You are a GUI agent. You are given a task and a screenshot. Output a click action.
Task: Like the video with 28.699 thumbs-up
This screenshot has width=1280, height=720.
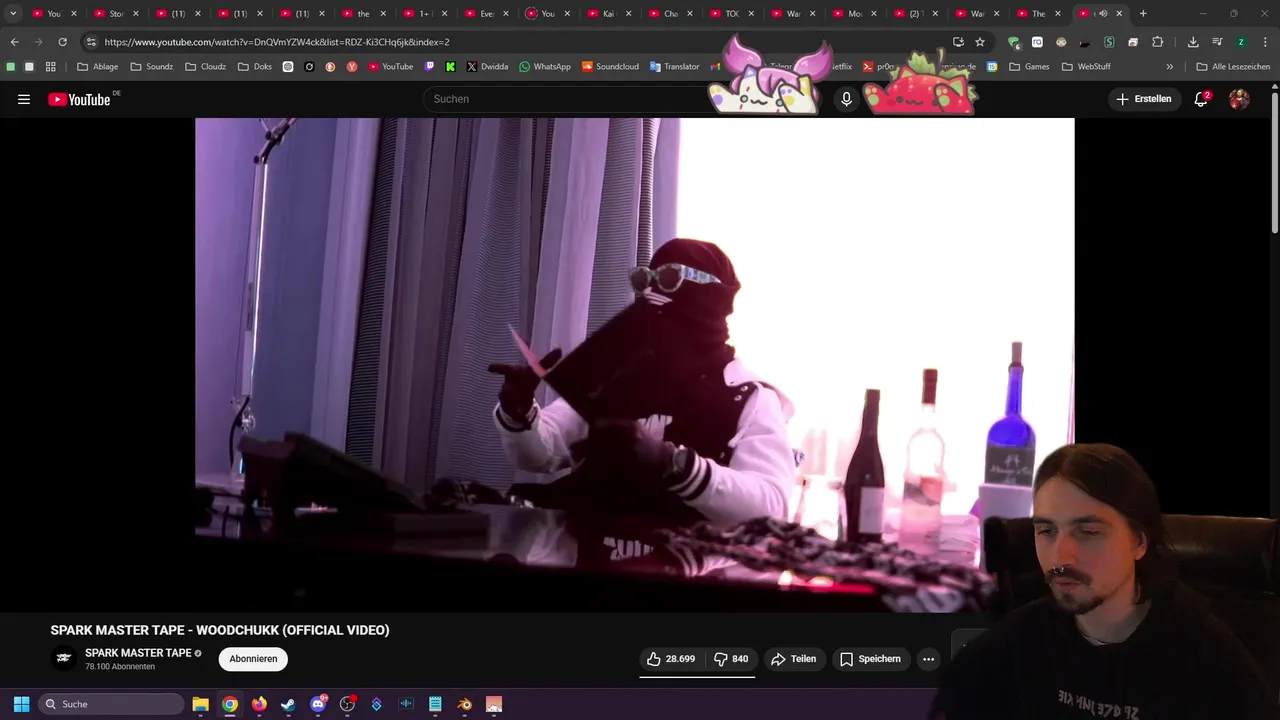coord(671,659)
